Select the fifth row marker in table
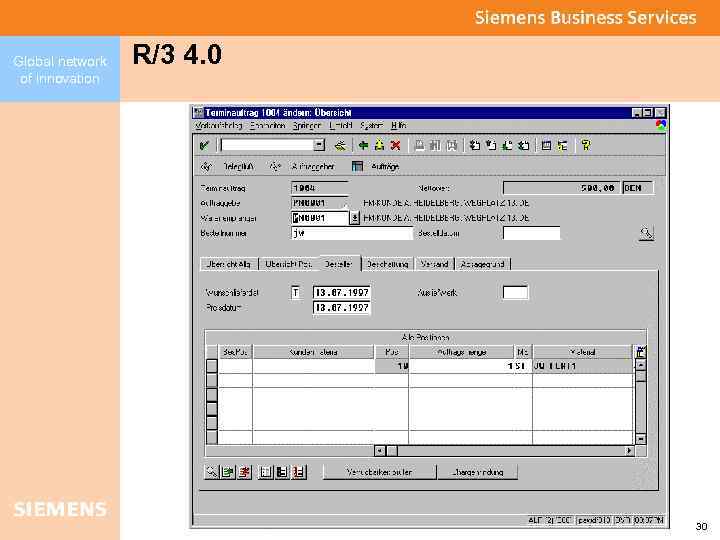 tap(212, 423)
